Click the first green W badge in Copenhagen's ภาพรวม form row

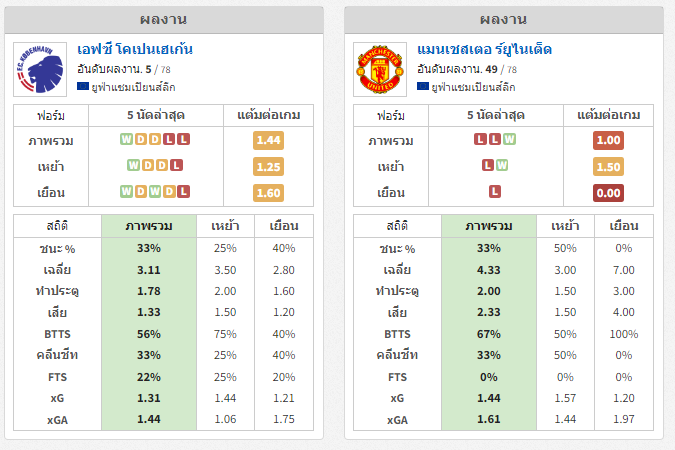[126, 139]
